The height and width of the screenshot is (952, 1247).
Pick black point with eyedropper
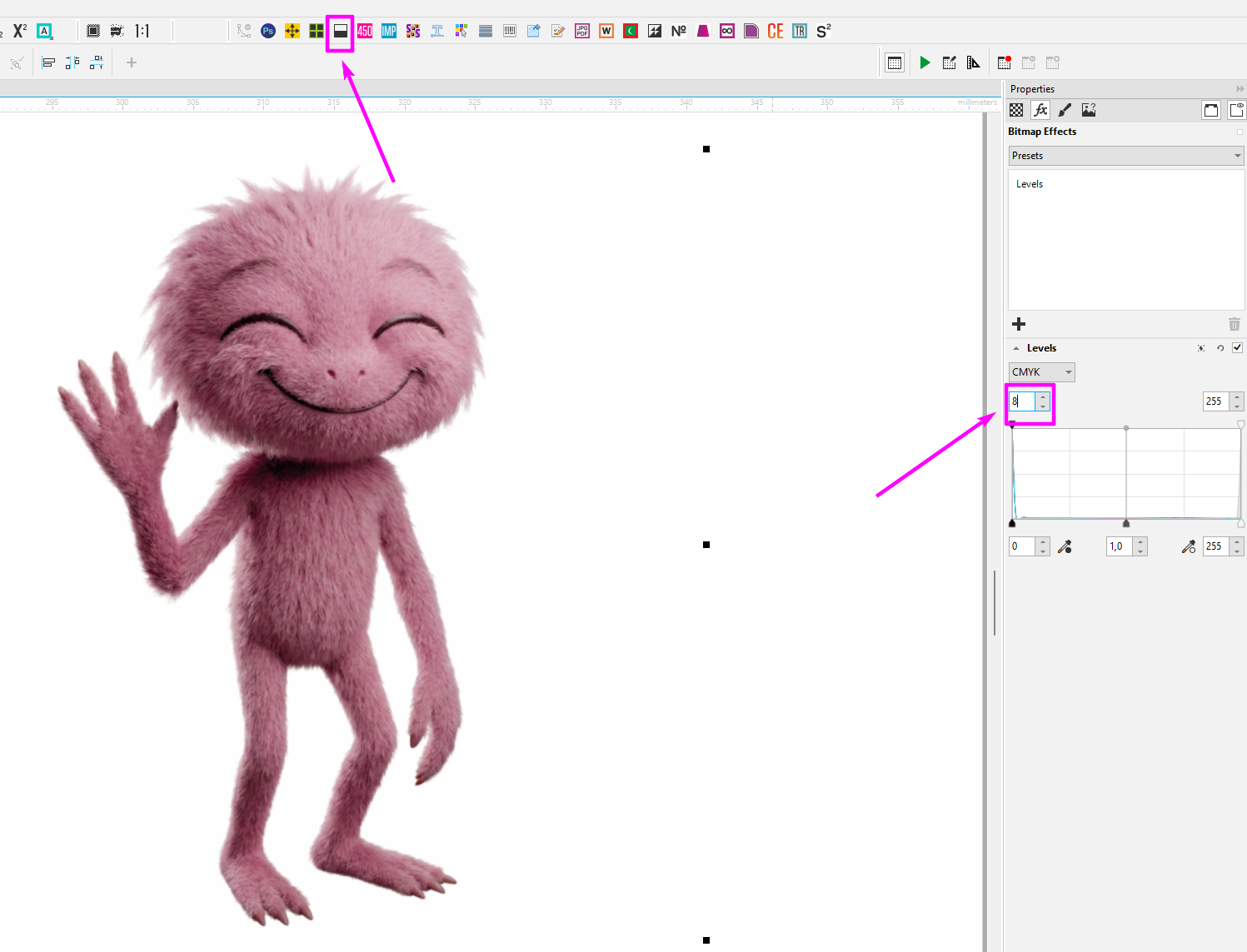1065,546
